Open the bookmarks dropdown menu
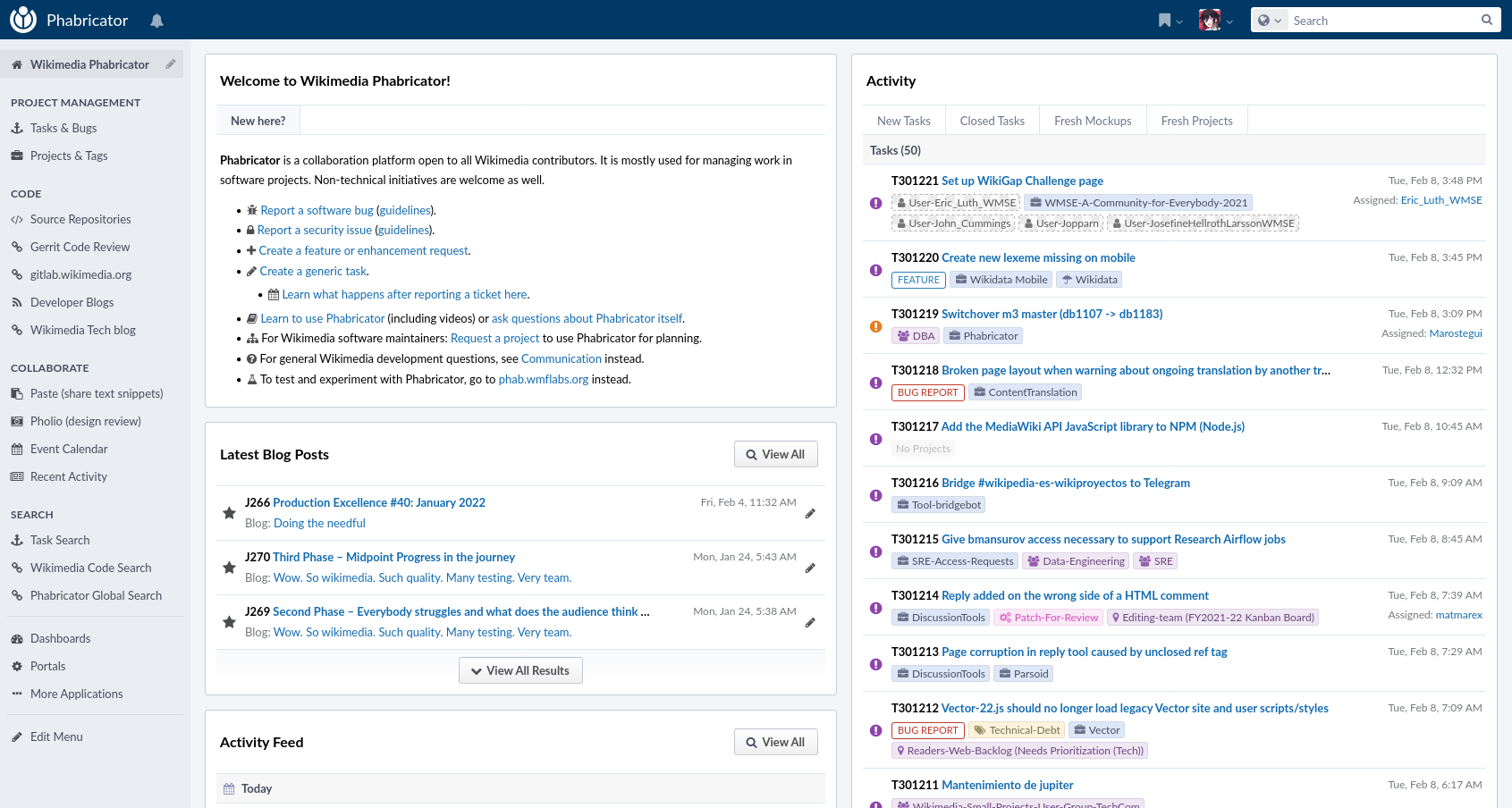Screen dimensions: 1512x808 click(1170, 21)
